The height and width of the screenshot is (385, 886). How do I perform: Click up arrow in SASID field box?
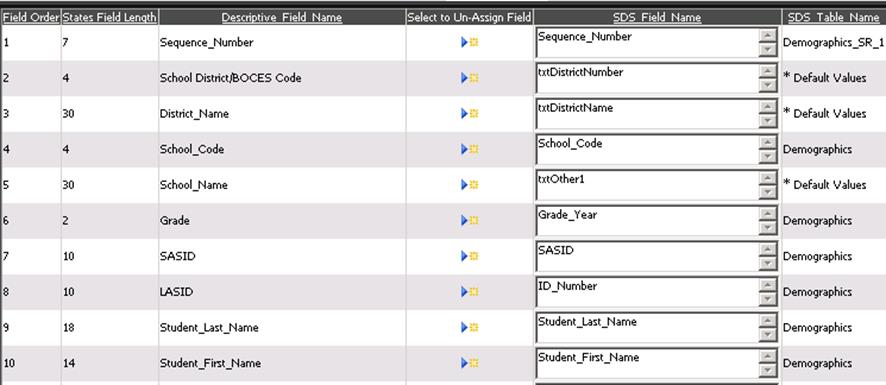[x=767, y=250]
